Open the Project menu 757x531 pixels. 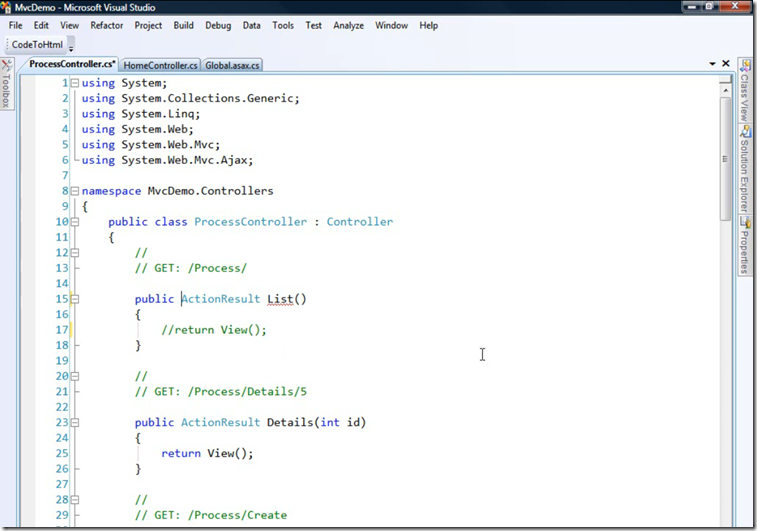pos(148,26)
